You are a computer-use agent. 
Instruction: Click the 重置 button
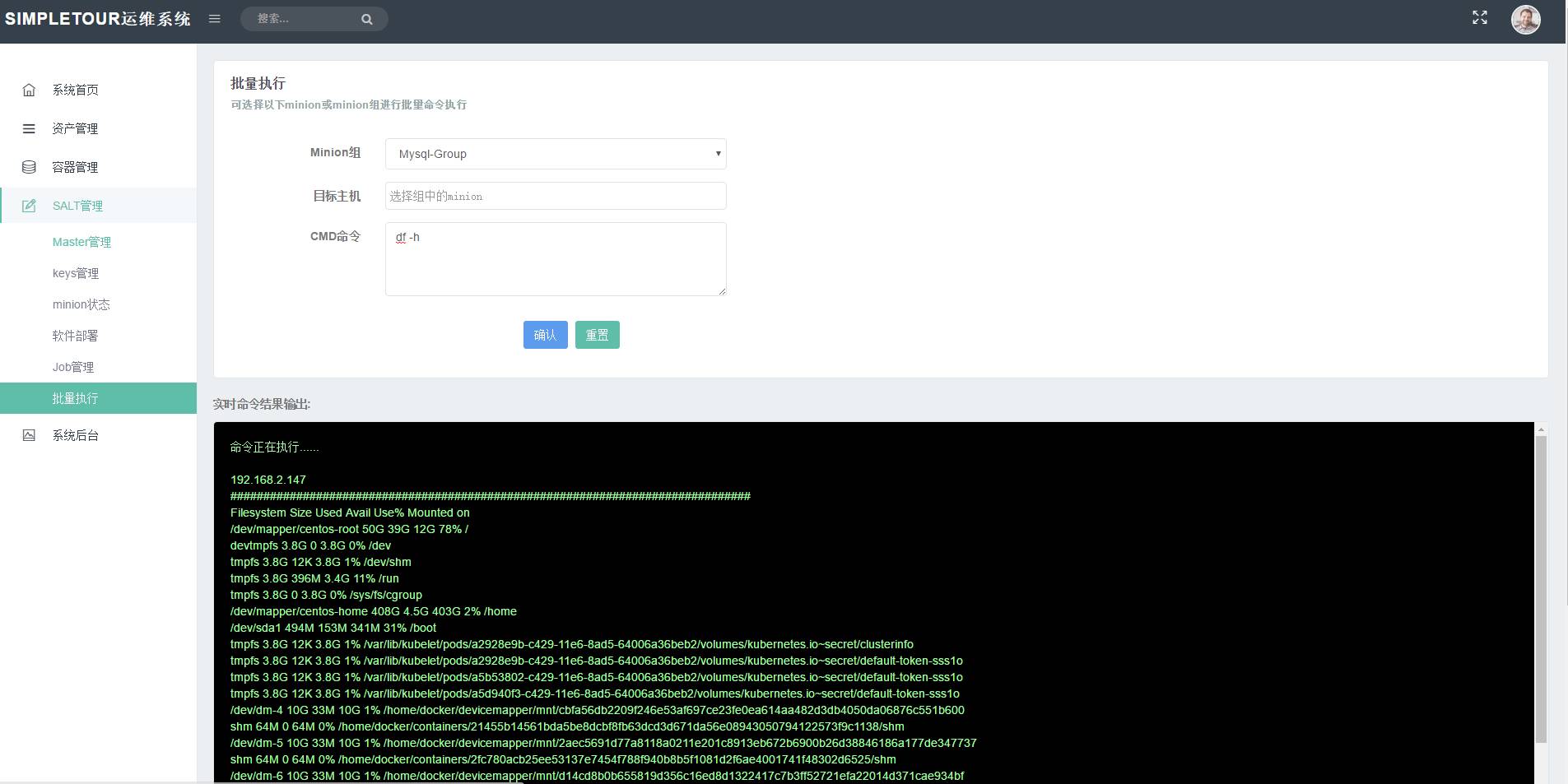[x=597, y=335]
